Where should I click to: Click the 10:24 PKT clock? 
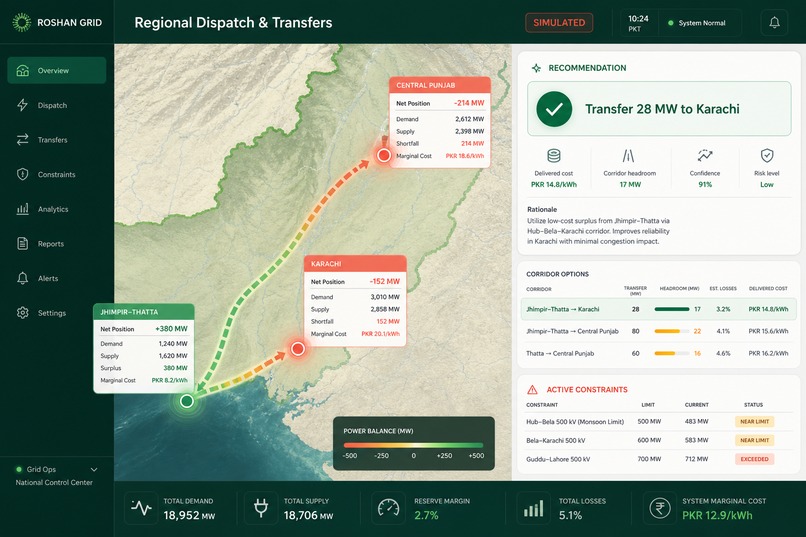(x=638, y=23)
